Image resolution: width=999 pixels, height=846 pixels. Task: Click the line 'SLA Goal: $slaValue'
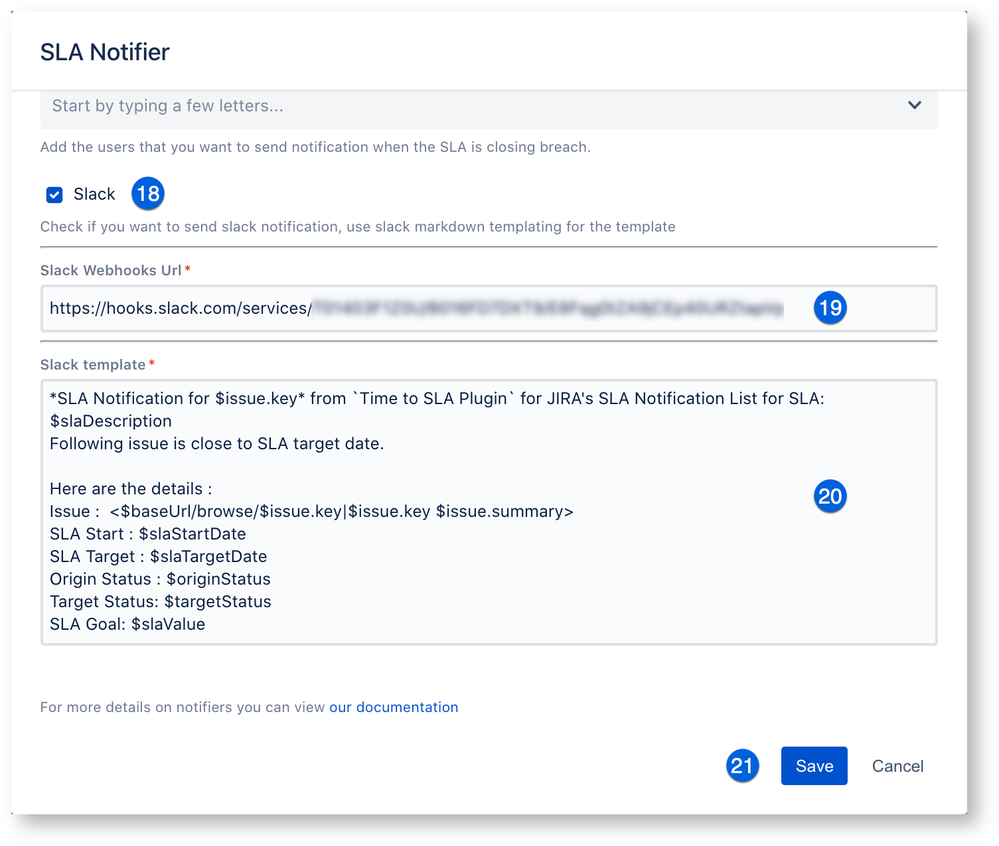tap(127, 624)
